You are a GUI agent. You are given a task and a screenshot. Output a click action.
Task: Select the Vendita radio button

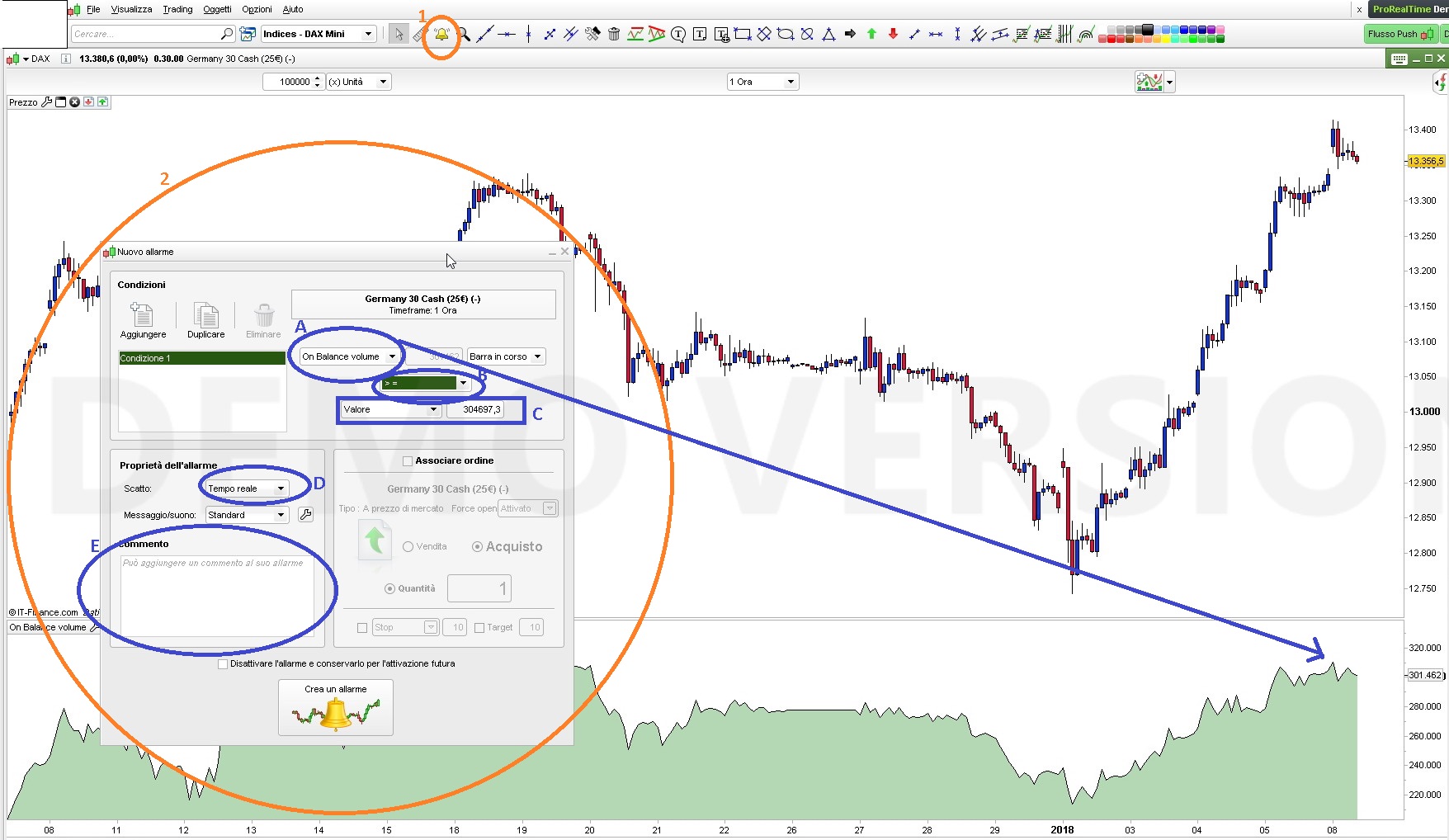point(408,547)
